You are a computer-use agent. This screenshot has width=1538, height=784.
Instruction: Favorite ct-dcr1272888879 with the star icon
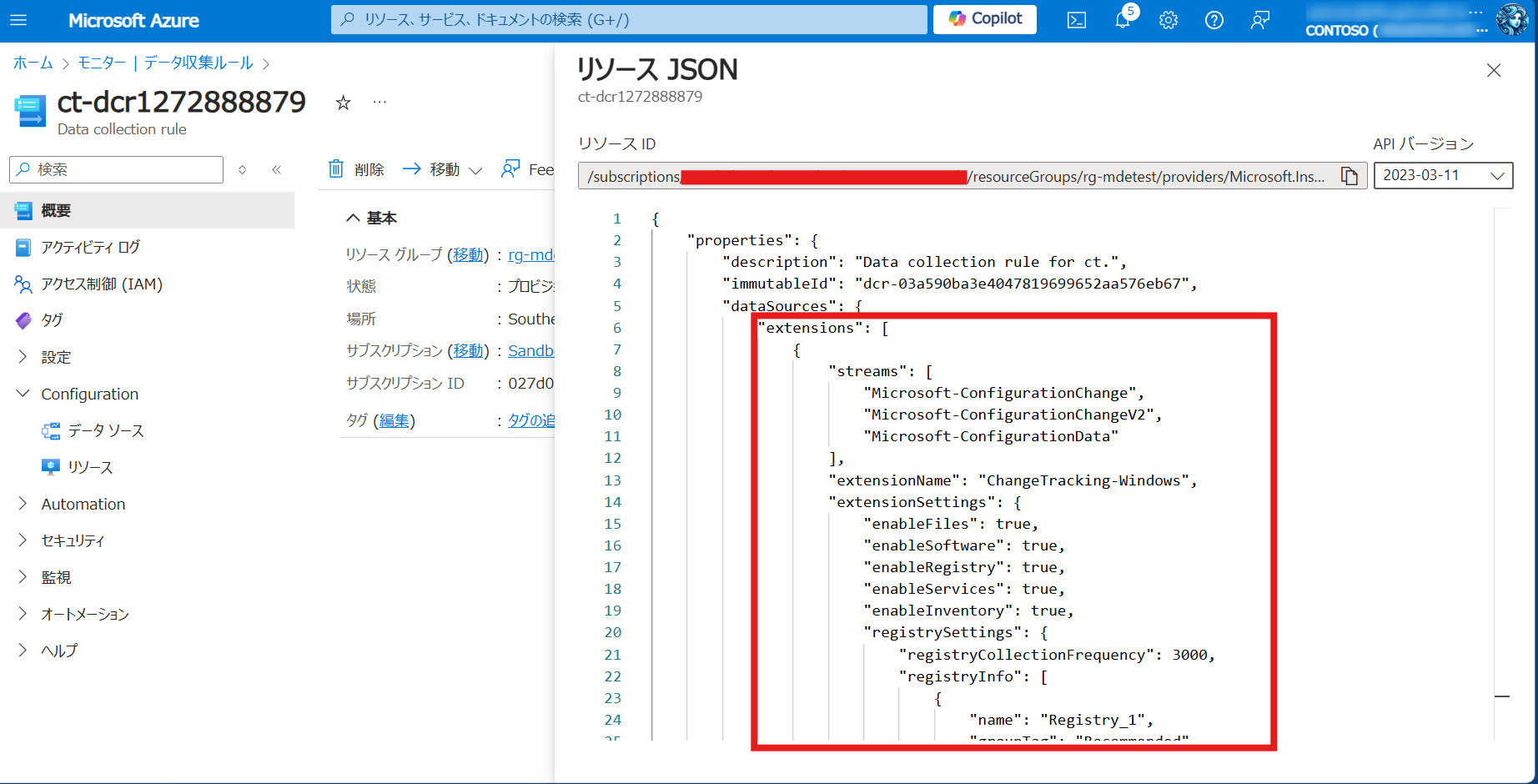tap(343, 103)
